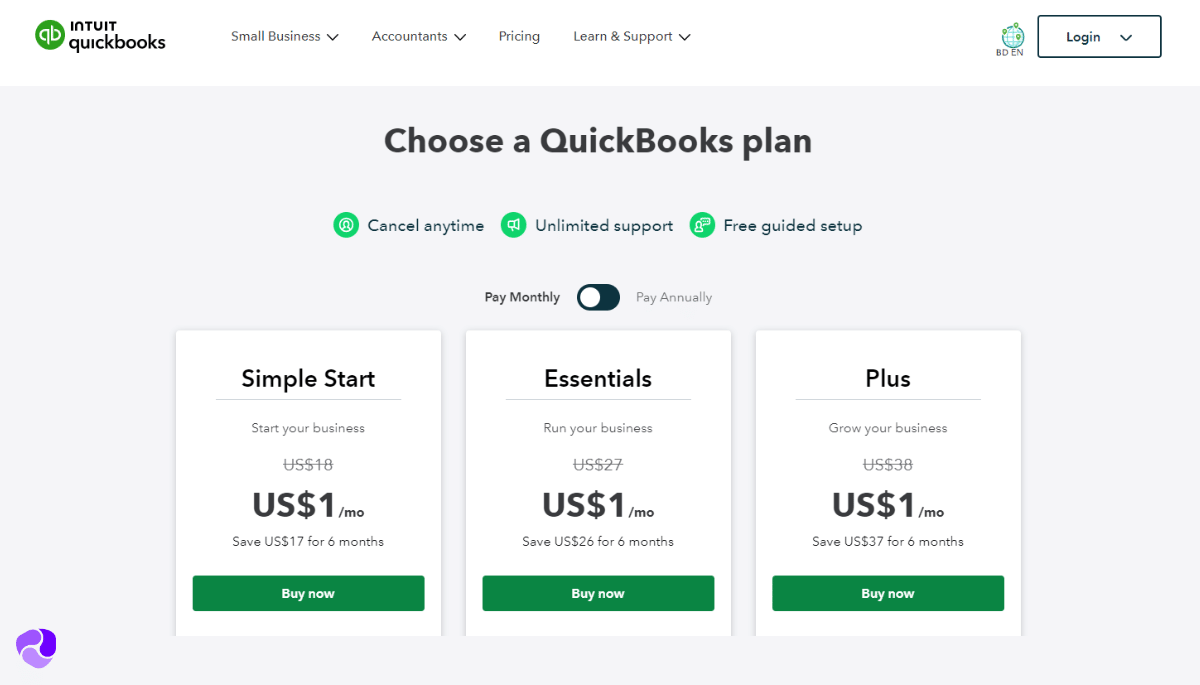Click the Free guided setup icon
The width and height of the screenshot is (1200, 685).
(x=702, y=225)
